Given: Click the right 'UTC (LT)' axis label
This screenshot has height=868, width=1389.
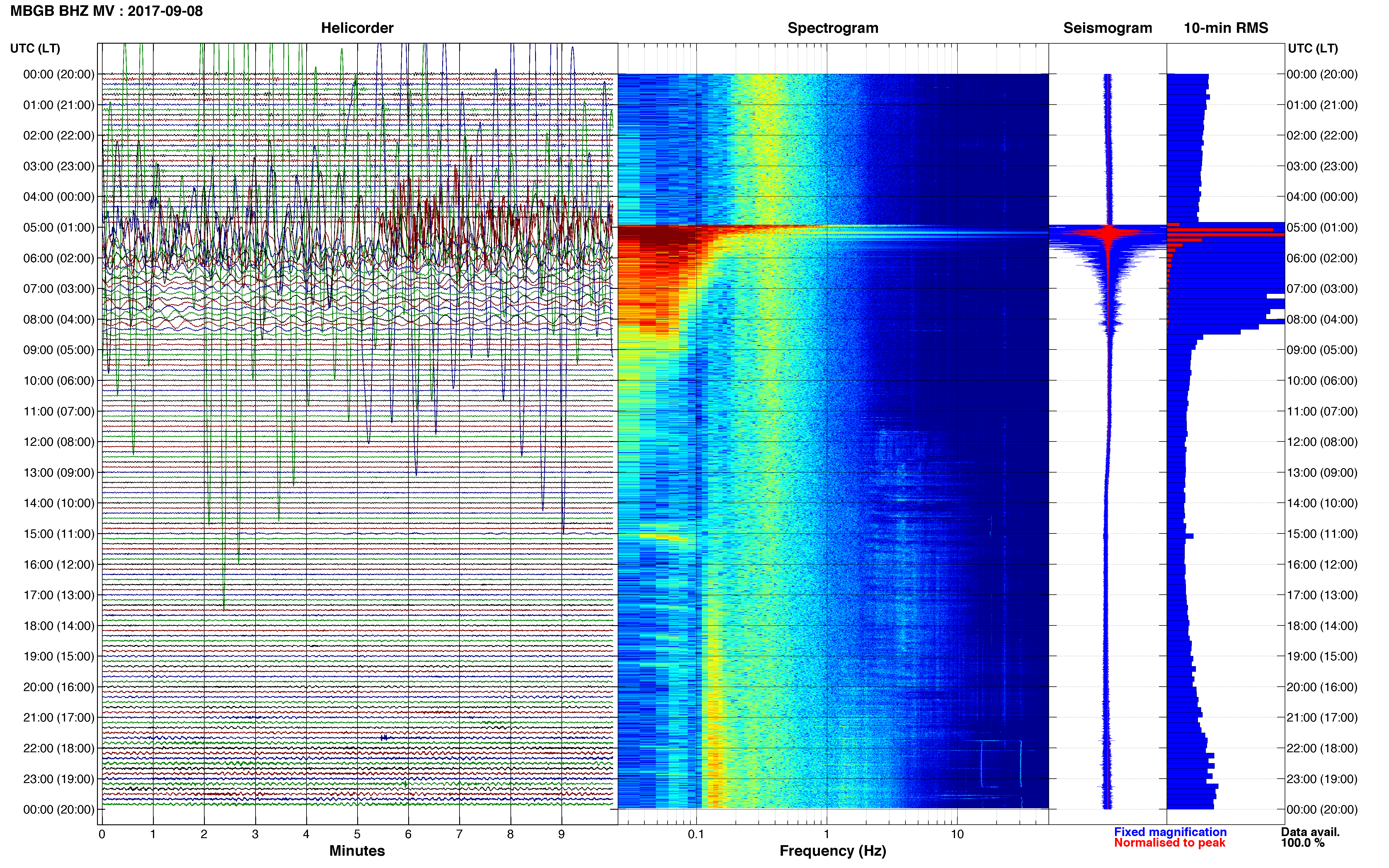Looking at the screenshot, I should click(x=1313, y=48).
